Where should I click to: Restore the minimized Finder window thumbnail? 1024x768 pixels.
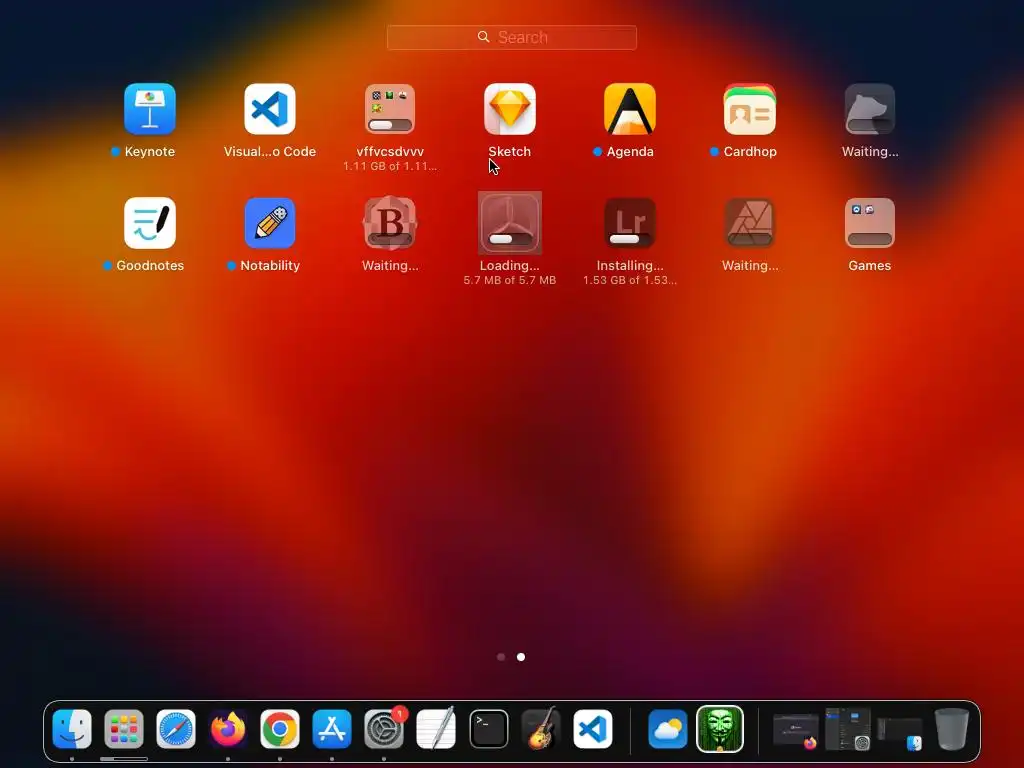900,733
